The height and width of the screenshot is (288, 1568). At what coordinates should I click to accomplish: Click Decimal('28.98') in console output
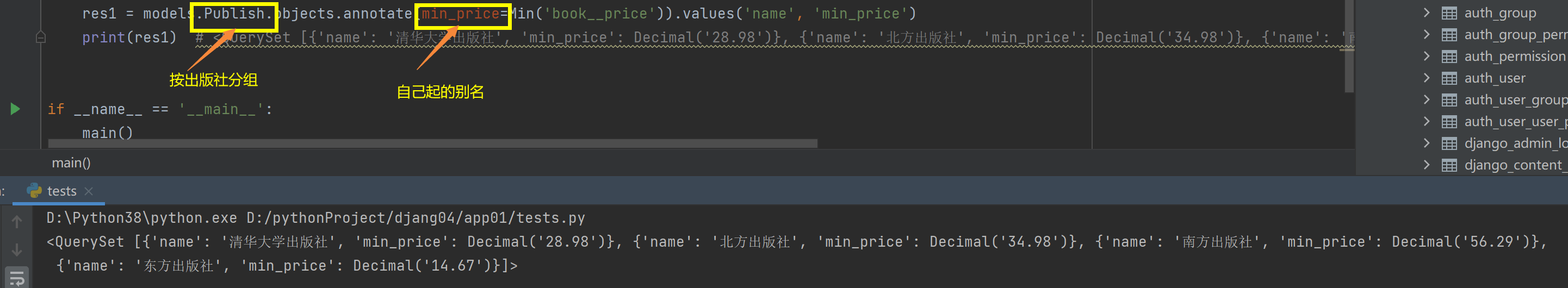[541, 242]
